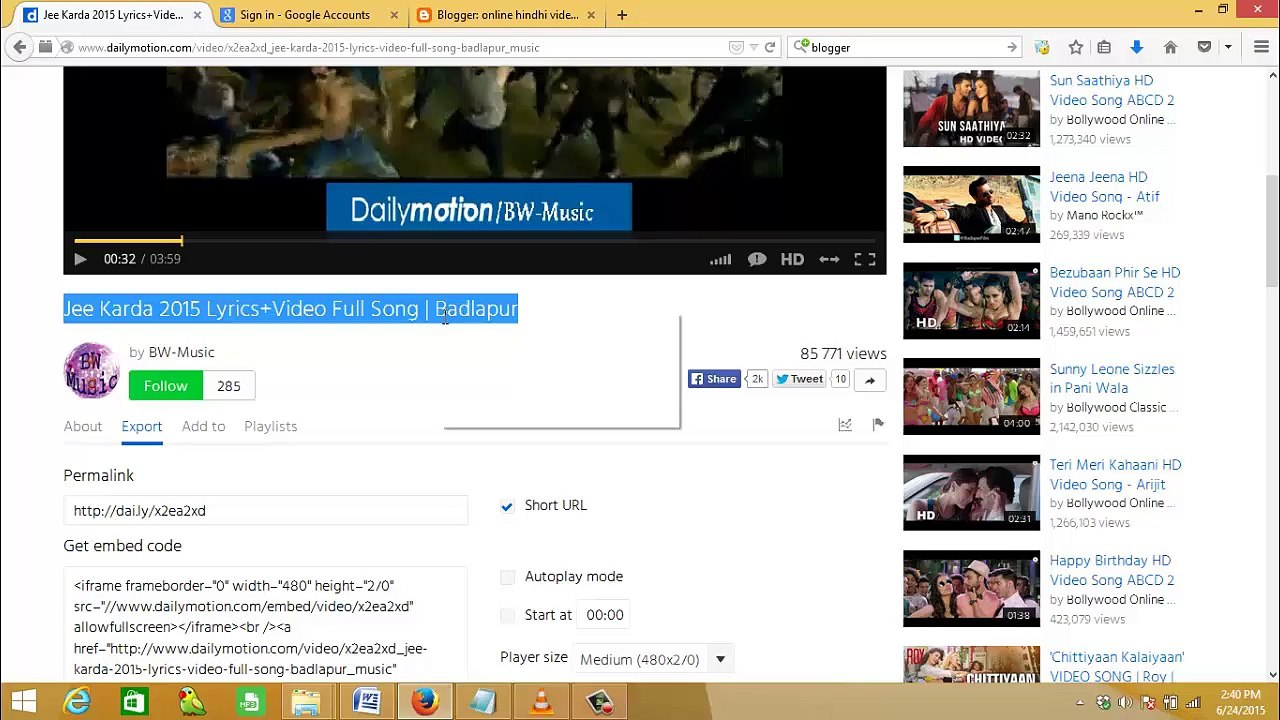
Task: Follow the BW-Music channel
Action: pos(166,386)
